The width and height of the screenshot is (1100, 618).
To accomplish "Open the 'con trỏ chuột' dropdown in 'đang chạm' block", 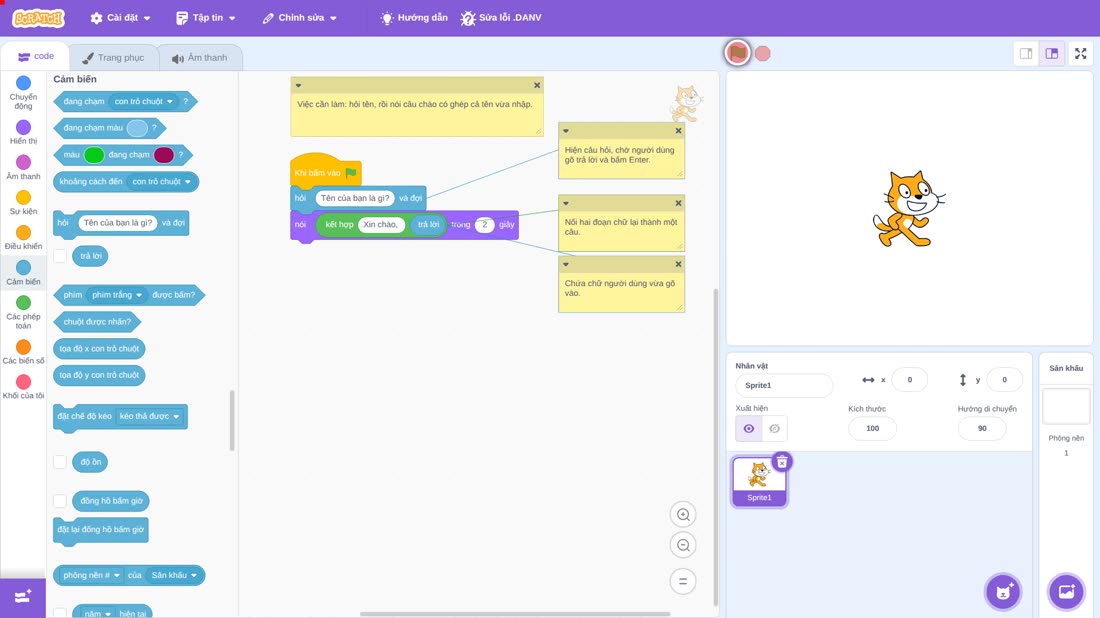I will coord(144,102).
